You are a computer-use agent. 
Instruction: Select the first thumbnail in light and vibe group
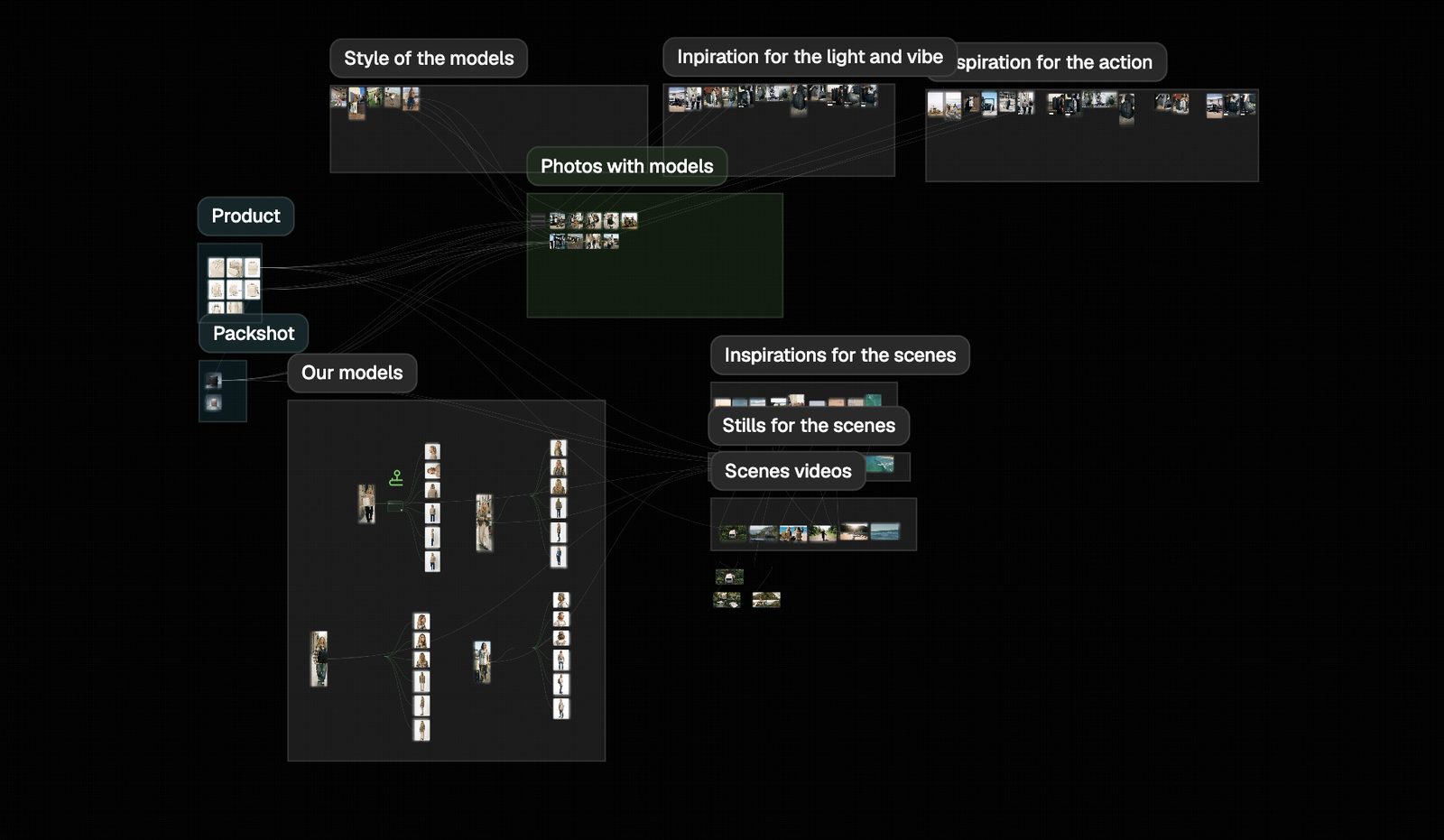click(x=677, y=99)
